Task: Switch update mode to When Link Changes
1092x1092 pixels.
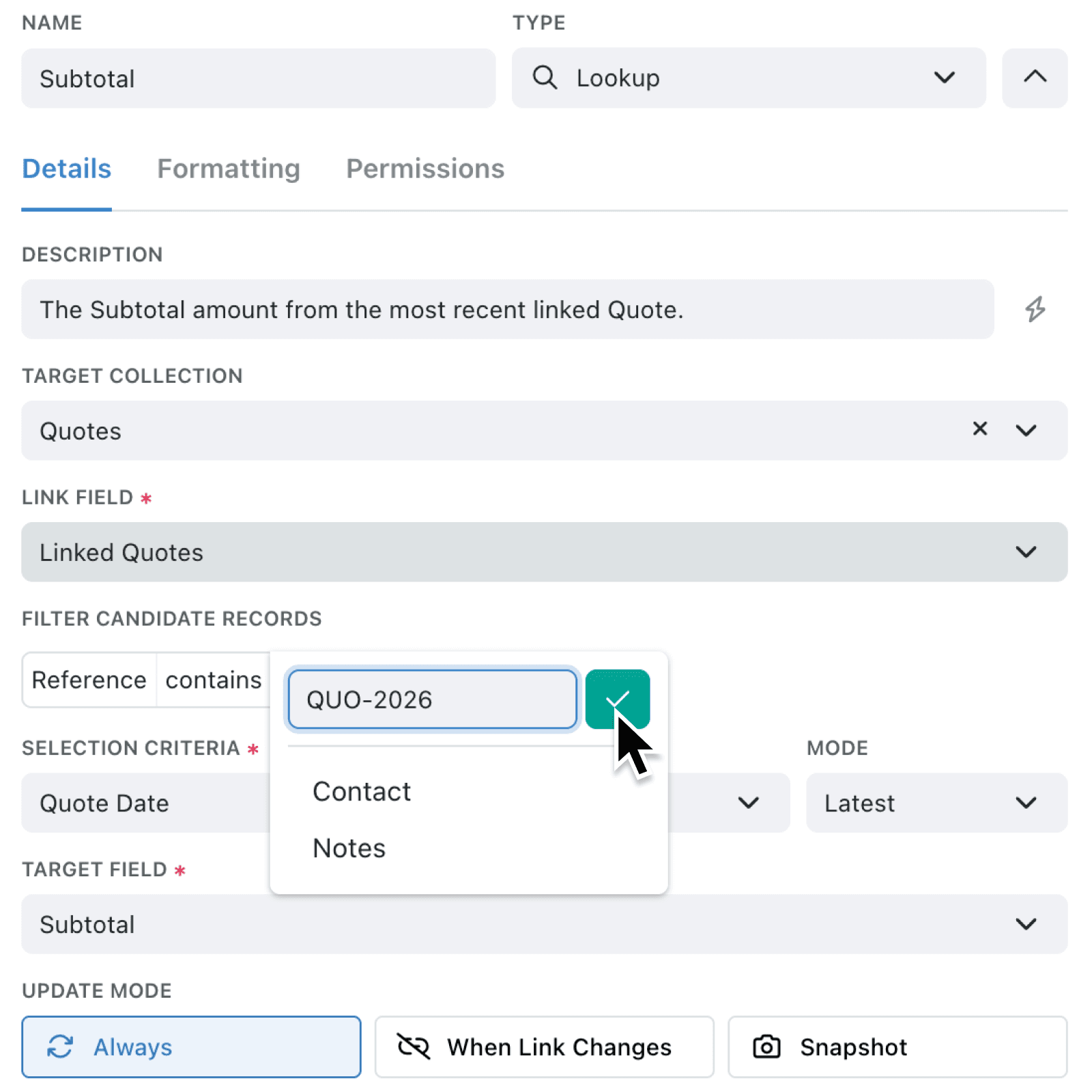Action: click(x=544, y=1046)
